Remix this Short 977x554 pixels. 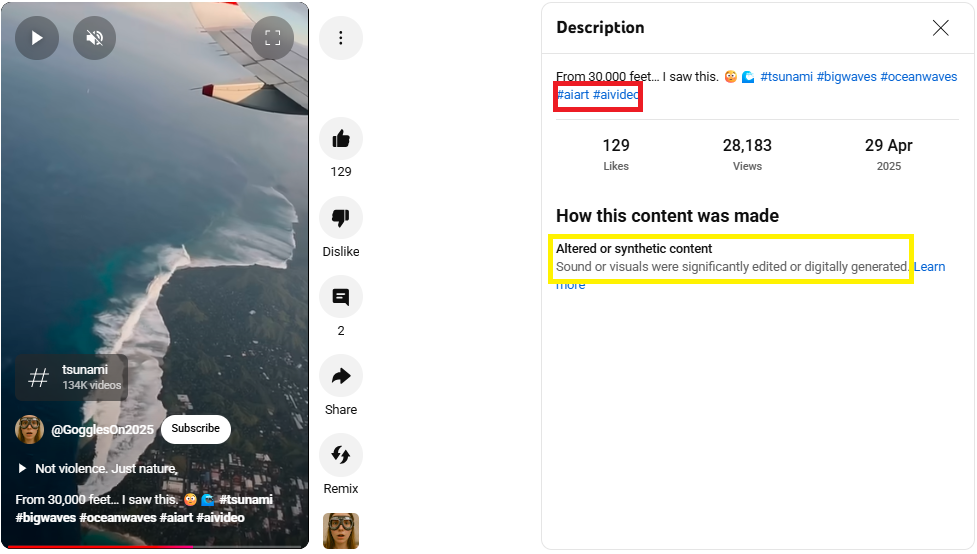tap(341, 455)
